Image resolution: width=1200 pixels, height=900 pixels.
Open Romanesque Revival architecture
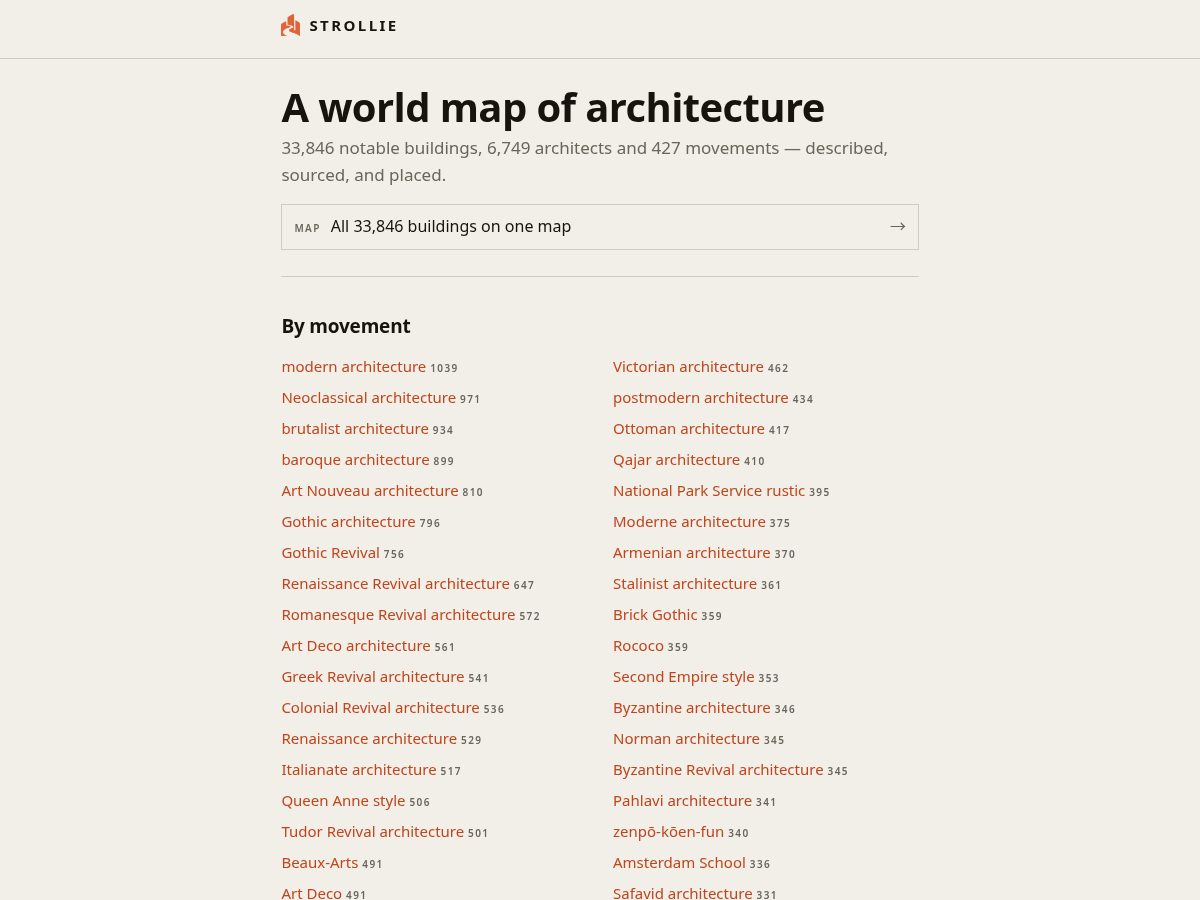[398, 615]
